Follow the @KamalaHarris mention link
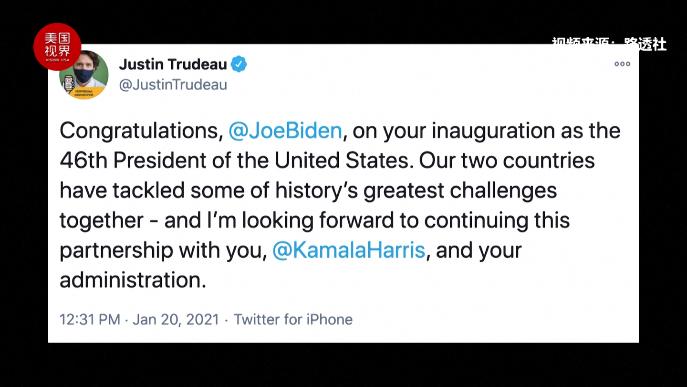 click(x=349, y=250)
